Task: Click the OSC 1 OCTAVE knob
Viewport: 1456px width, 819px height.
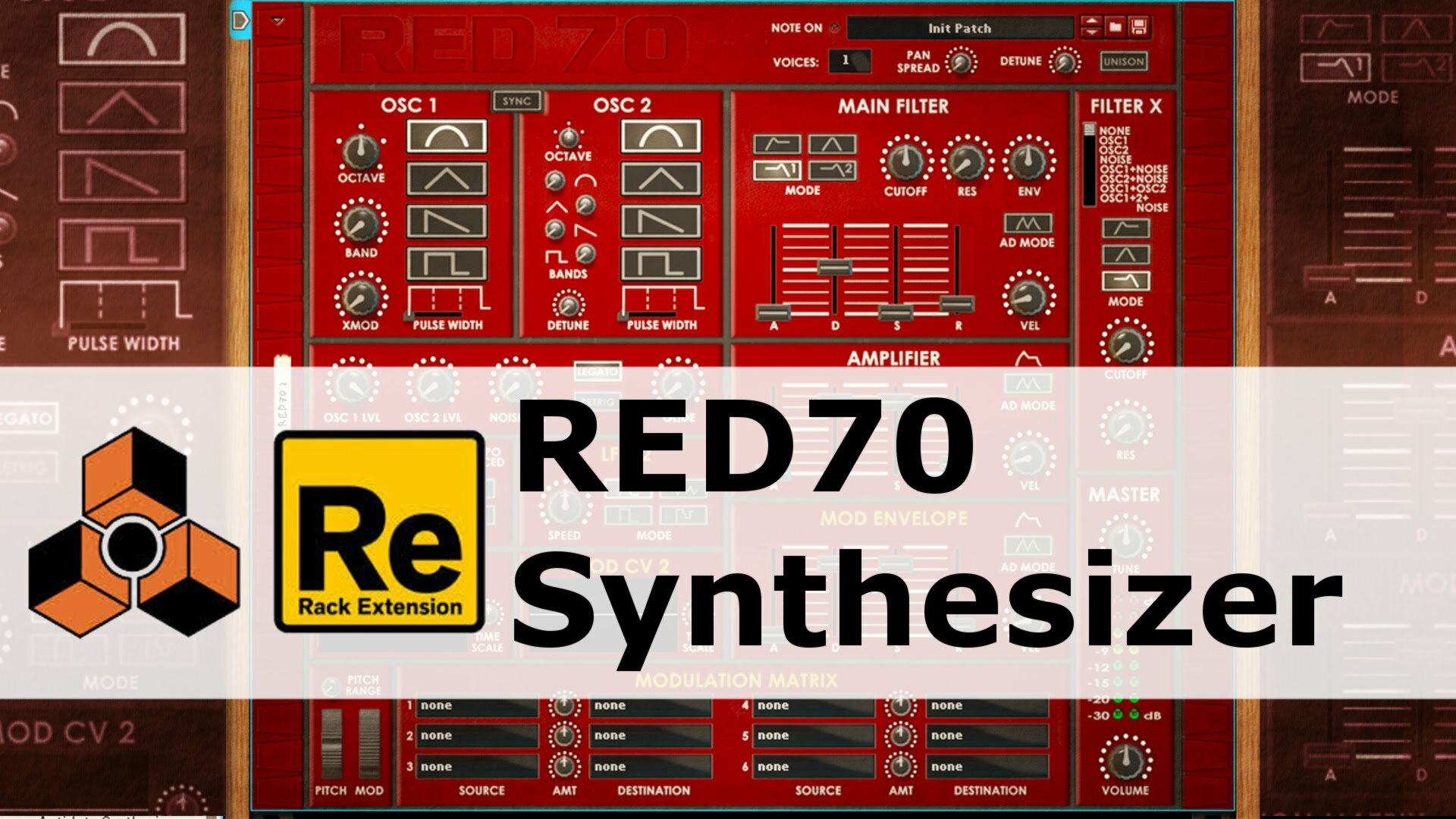Action: click(361, 152)
